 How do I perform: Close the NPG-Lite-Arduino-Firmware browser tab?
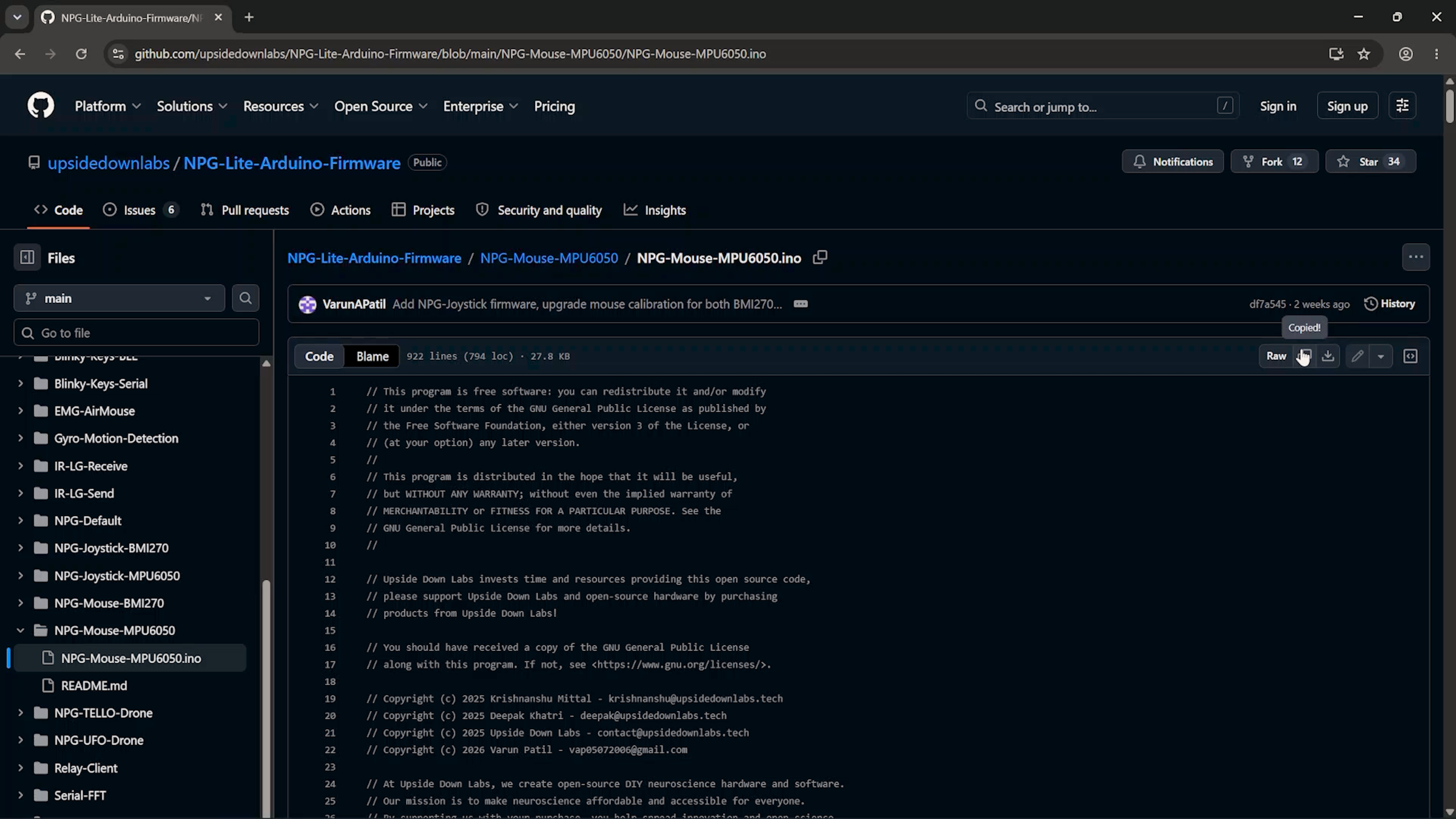218,18
